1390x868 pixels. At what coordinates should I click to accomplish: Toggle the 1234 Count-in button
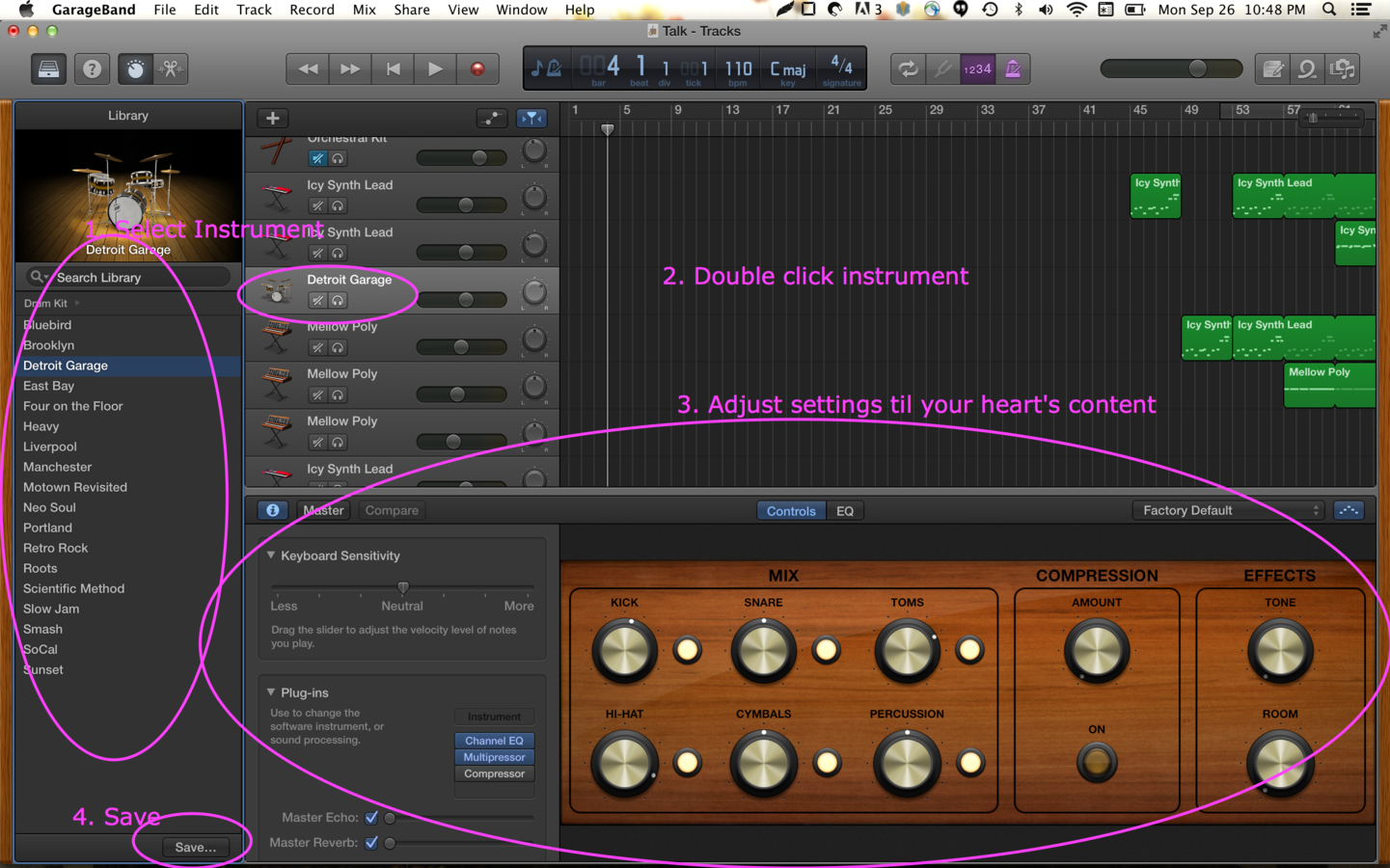click(977, 69)
